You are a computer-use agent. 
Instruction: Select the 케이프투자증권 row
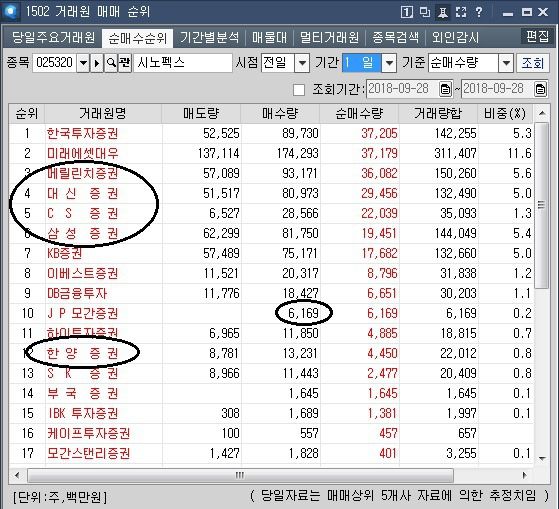271,433
